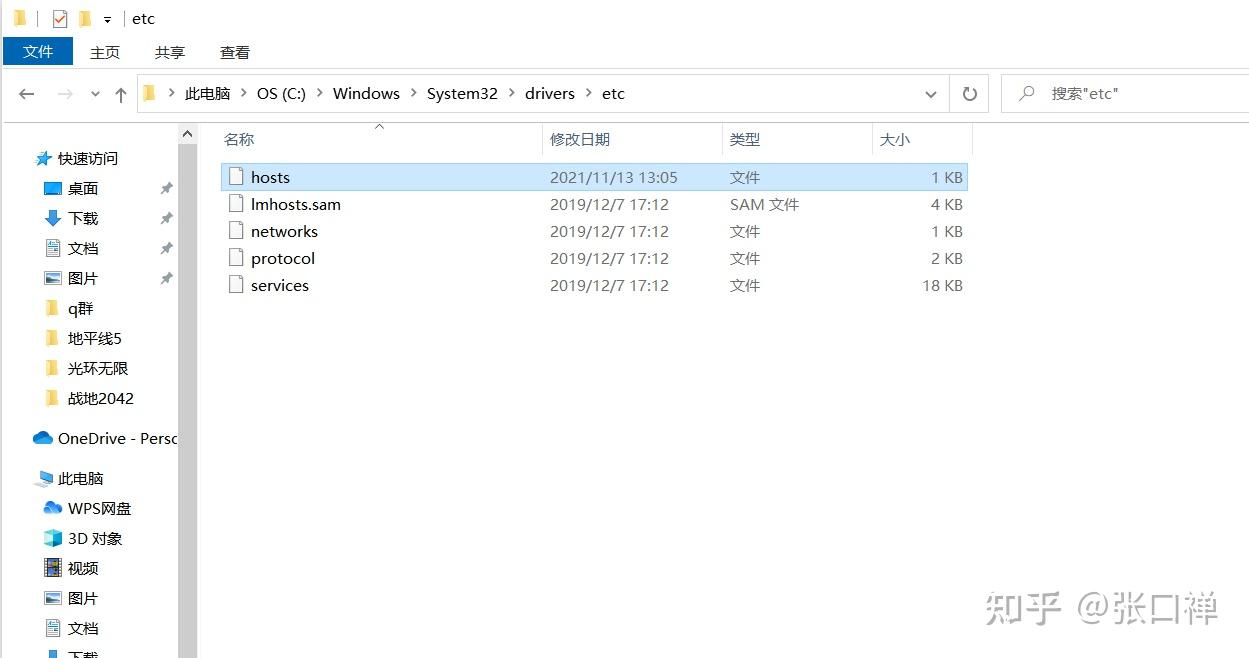Click the search box for etc folder
Screen dimensions: 1249x658
click(x=1124, y=93)
